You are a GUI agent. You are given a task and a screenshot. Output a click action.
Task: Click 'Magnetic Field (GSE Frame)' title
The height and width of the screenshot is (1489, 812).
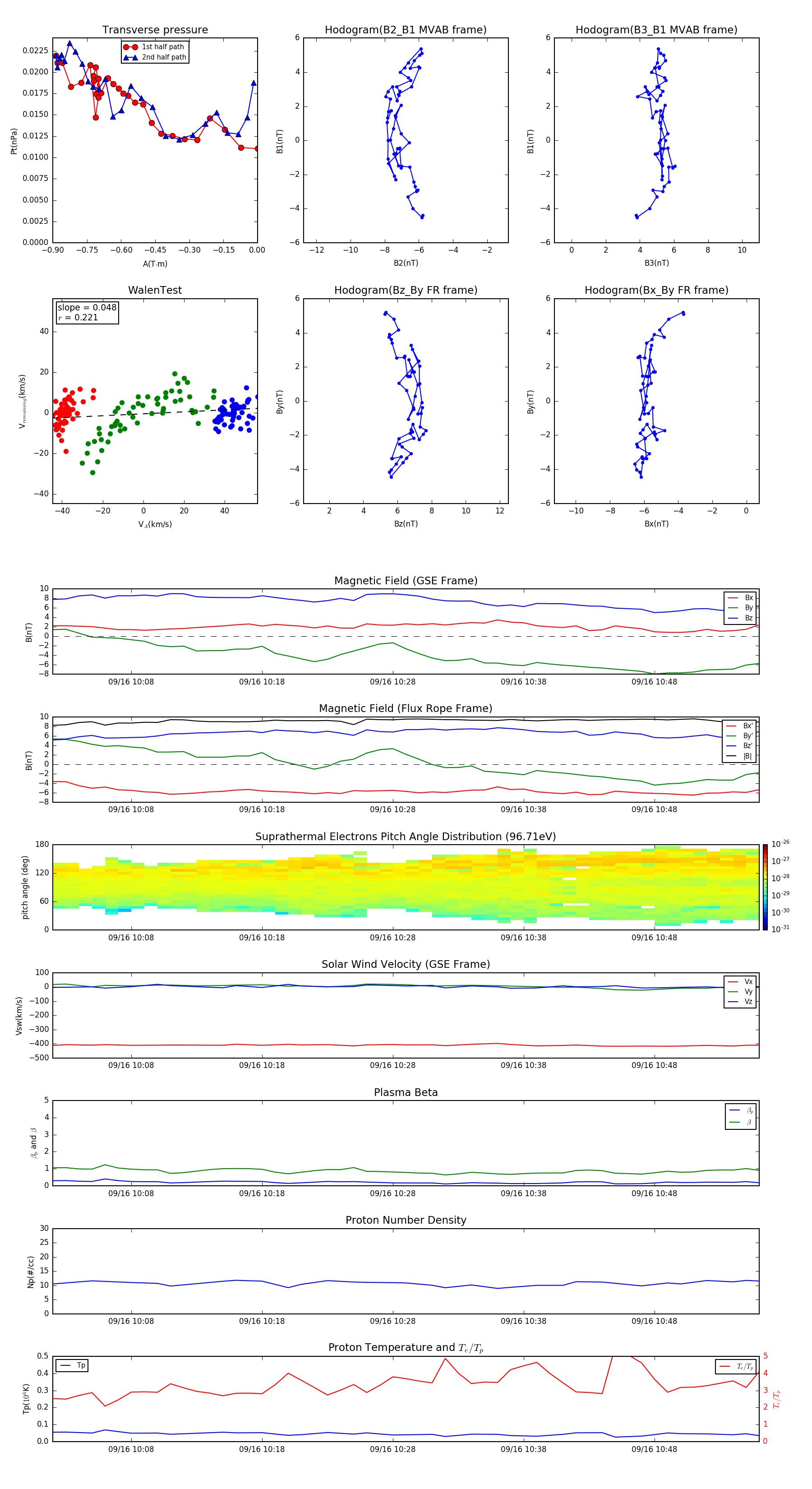tap(406, 581)
